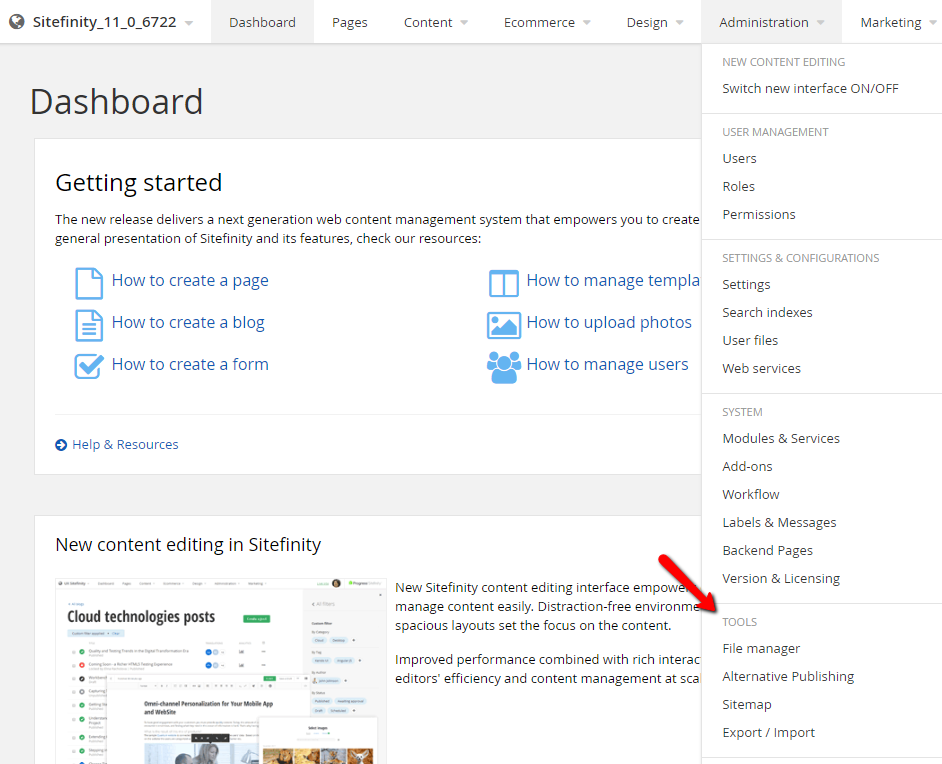This screenshot has width=942, height=764.
Task: Select Alternative Publishing menu entry
Action: click(788, 676)
